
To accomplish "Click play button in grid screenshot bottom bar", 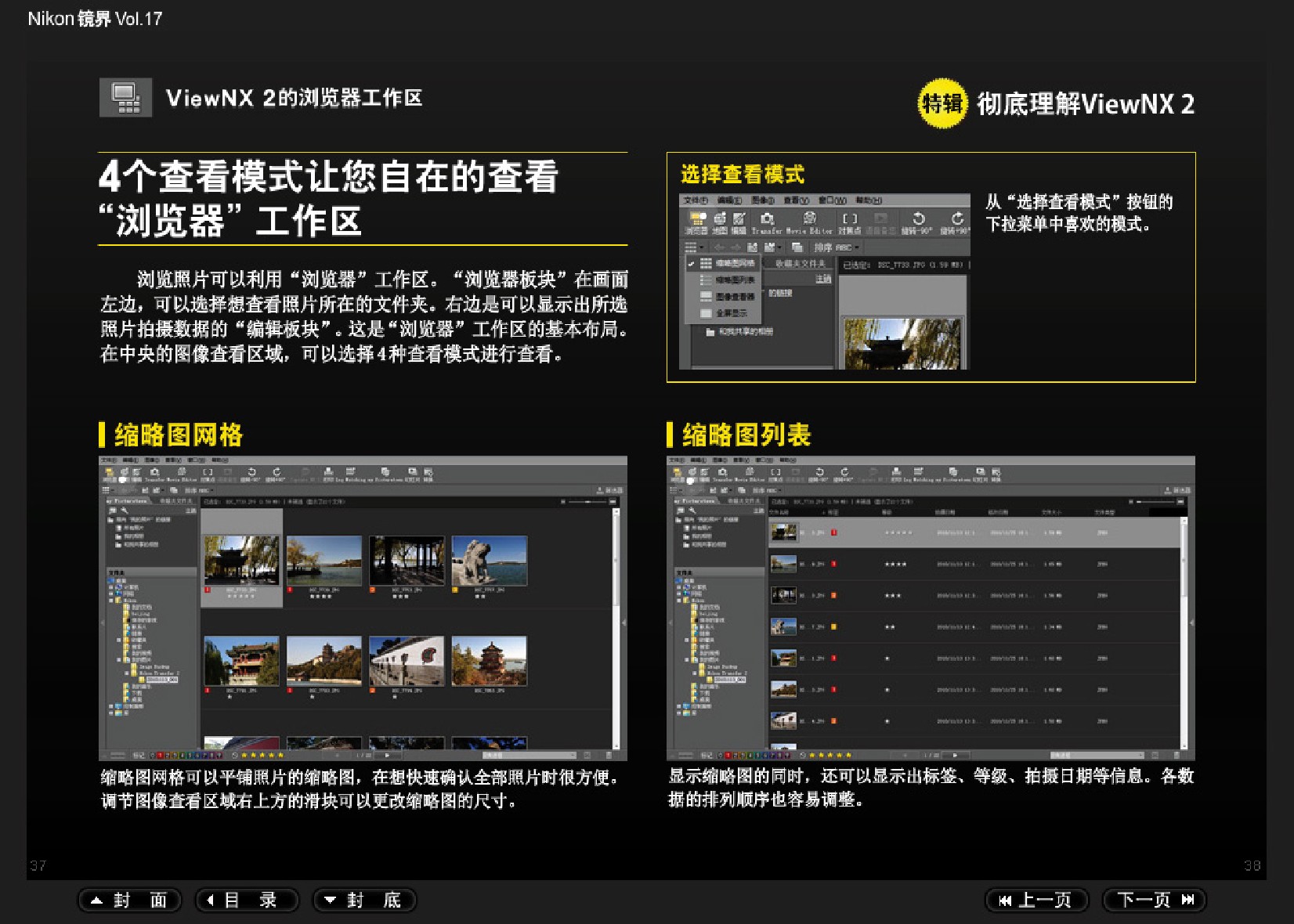I will click(x=387, y=756).
